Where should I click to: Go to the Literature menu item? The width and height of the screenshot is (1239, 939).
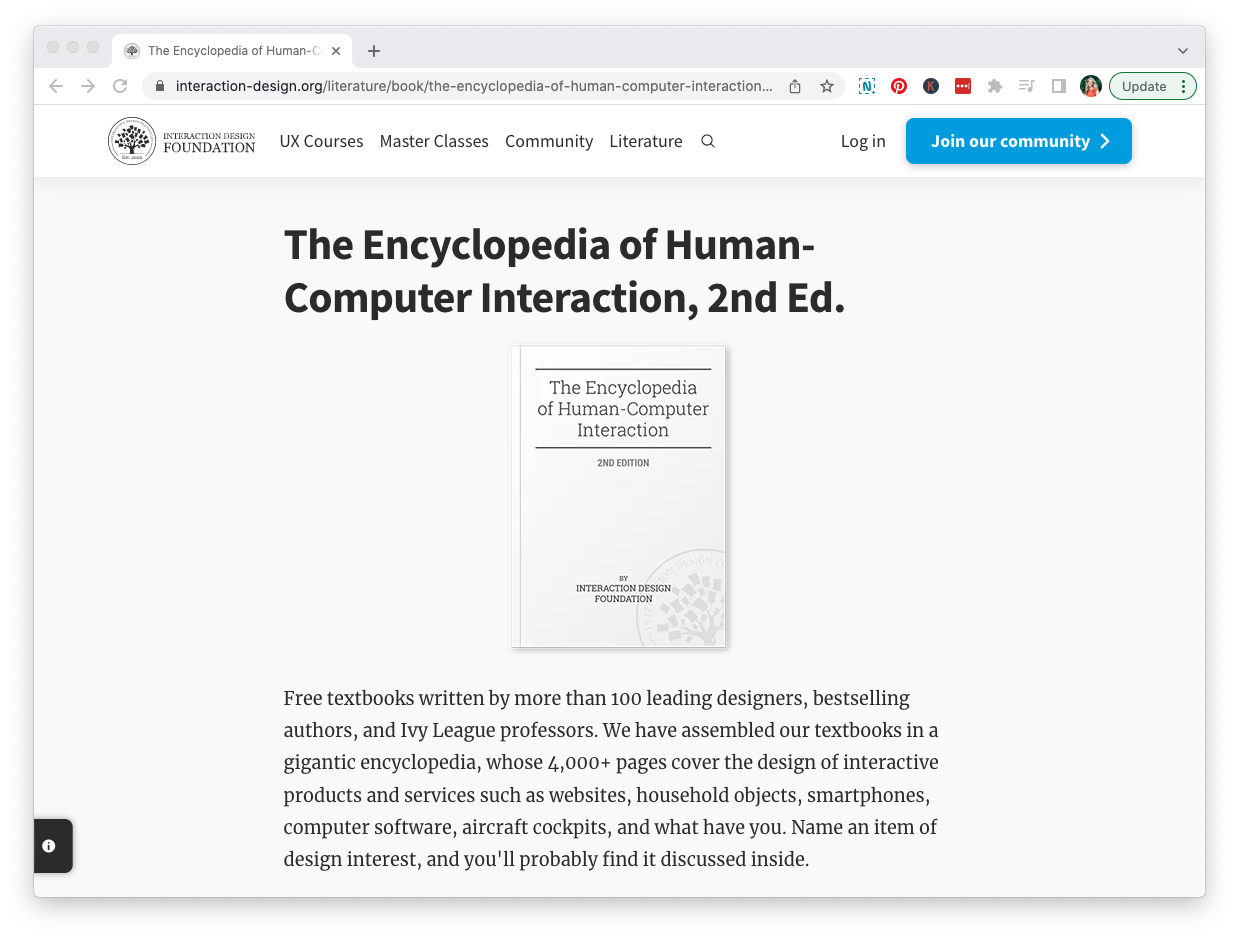click(x=645, y=141)
